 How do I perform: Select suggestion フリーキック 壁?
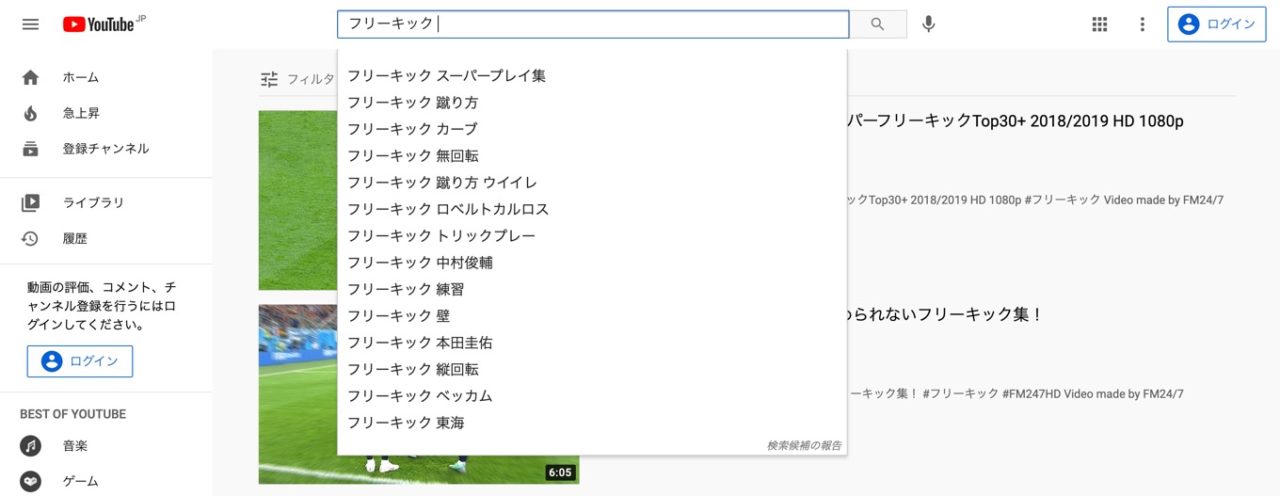[x=592, y=316]
